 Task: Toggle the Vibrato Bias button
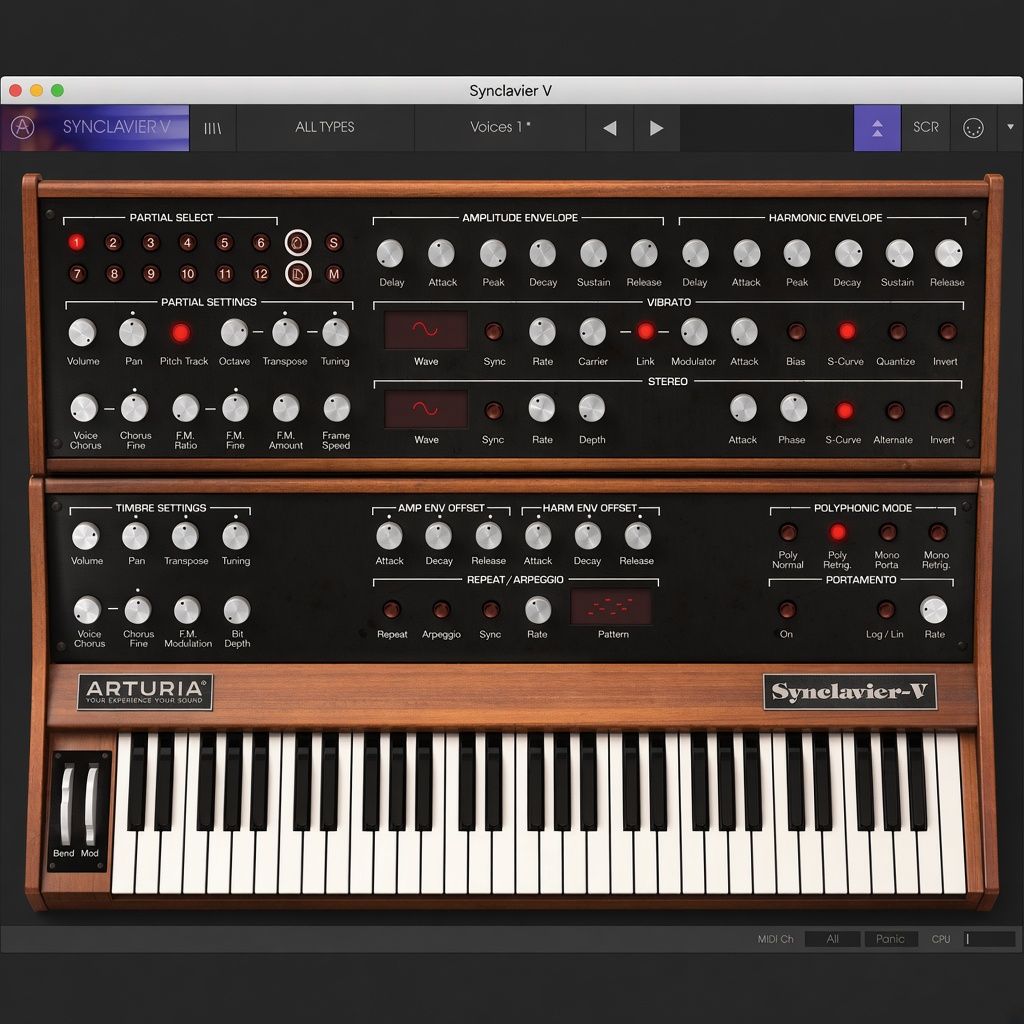point(795,332)
